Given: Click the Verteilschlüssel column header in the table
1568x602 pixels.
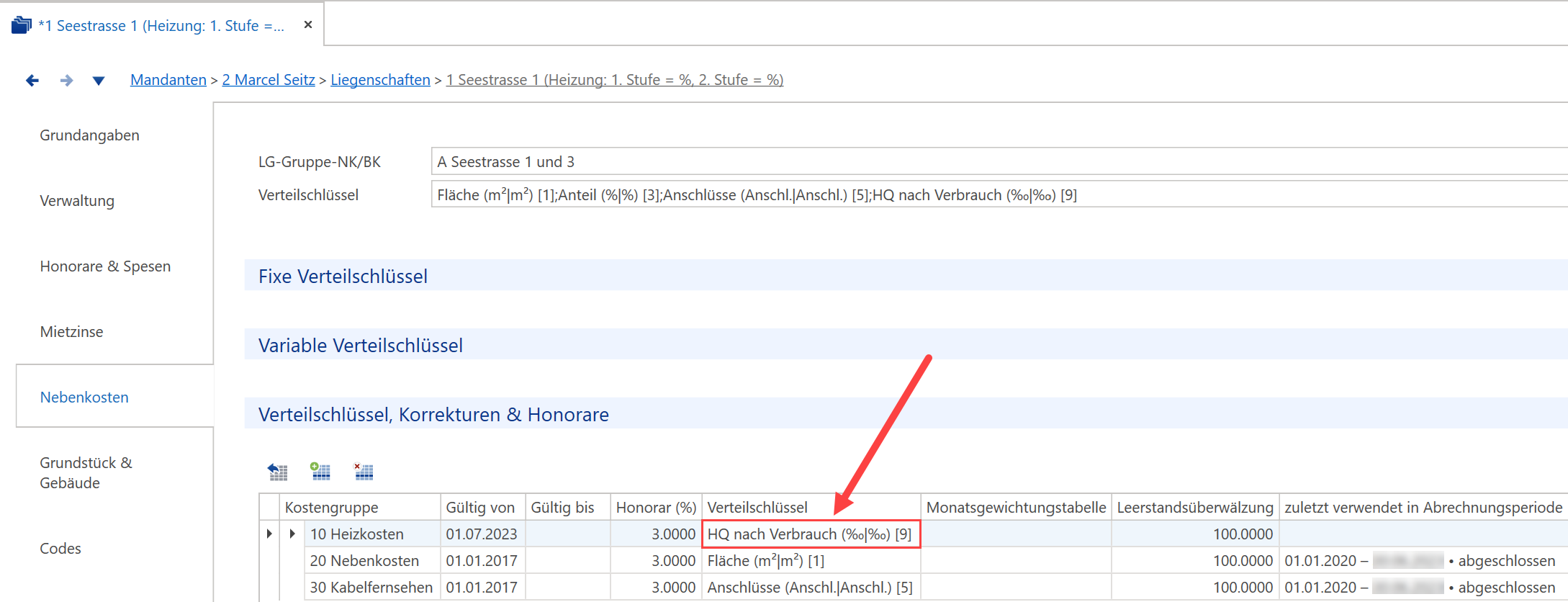Looking at the screenshot, I should tap(811, 507).
